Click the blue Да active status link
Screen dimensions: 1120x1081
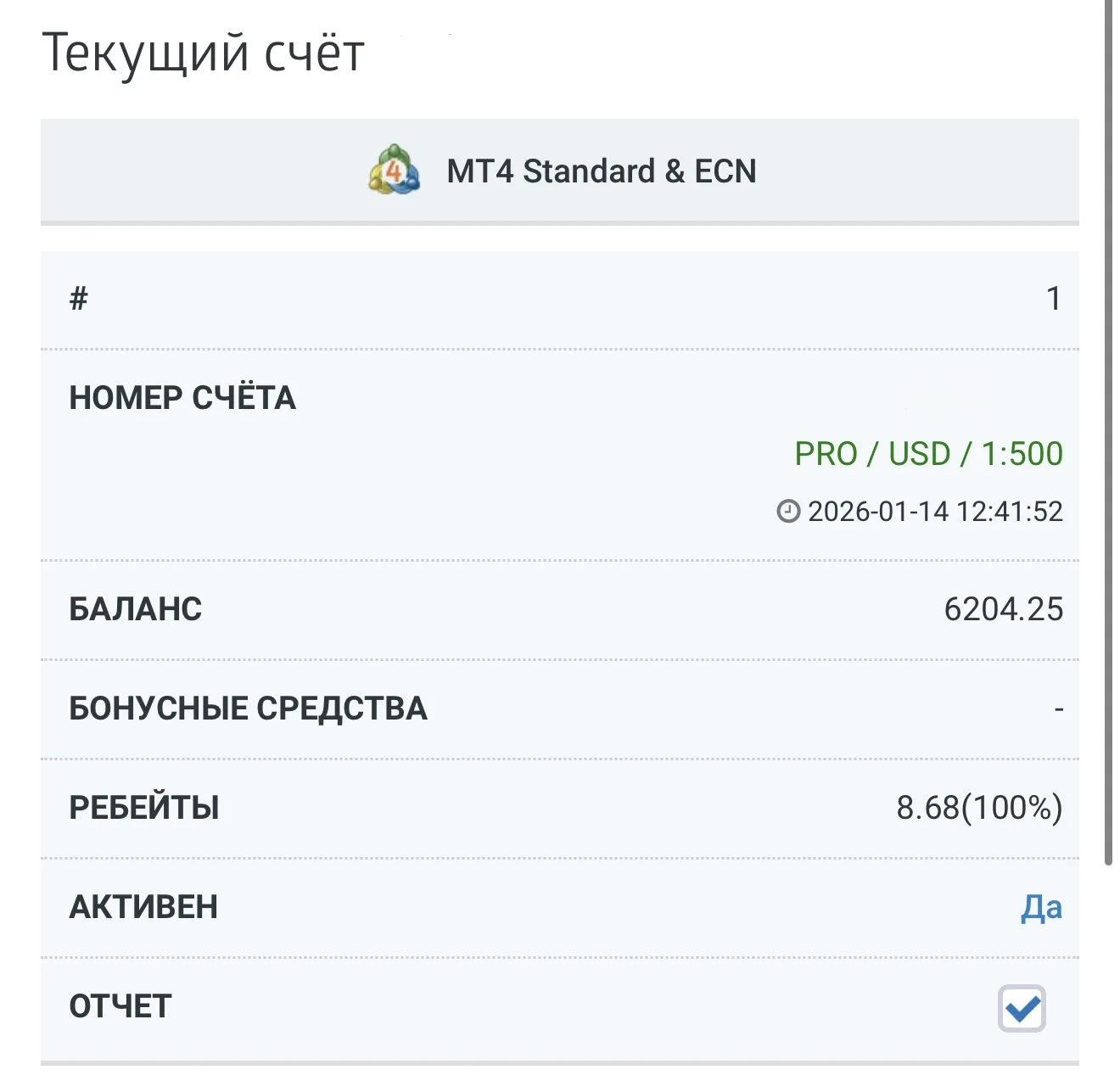(1041, 908)
